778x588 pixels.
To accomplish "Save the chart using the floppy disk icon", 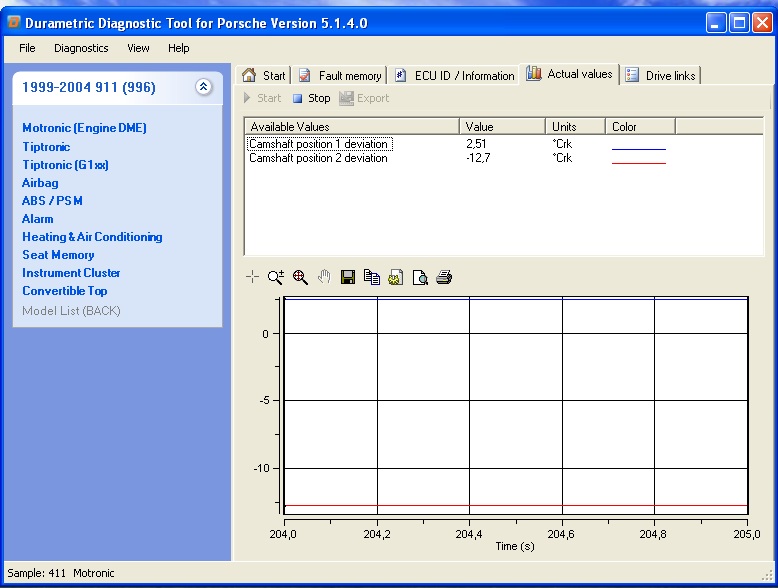I will (348, 277).
